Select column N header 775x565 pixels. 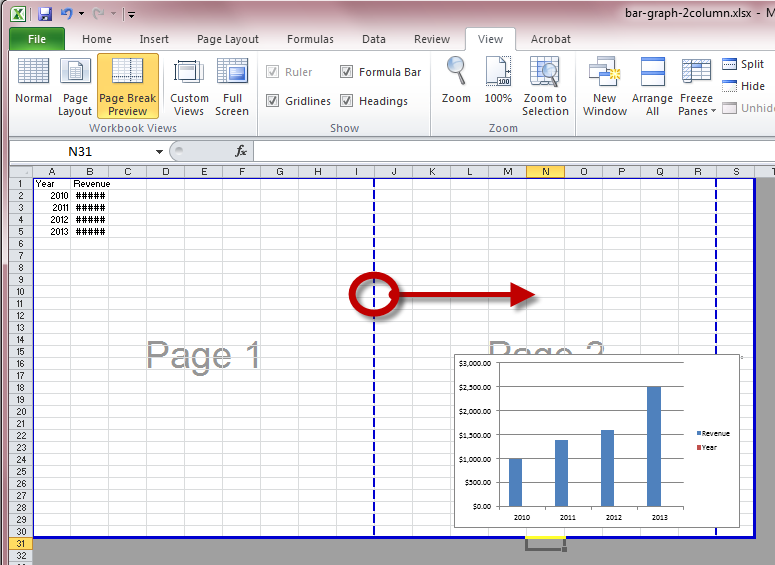click(x=546, y=172)
